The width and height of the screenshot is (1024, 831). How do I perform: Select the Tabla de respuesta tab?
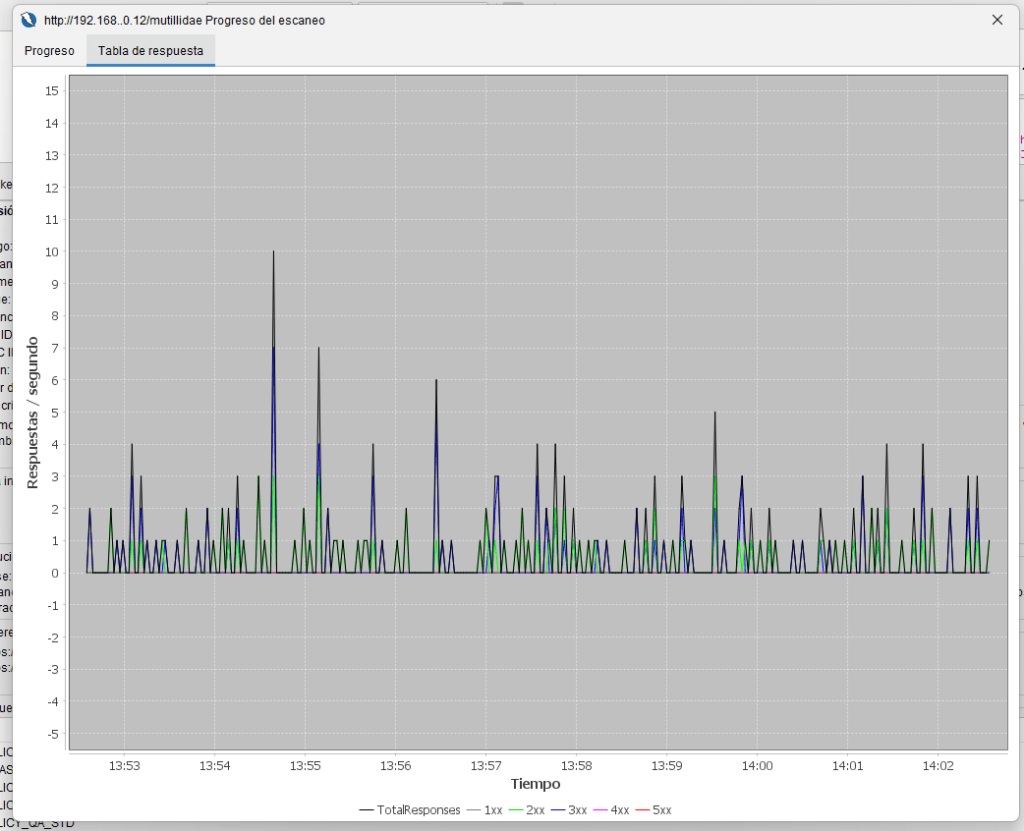(x=150, y=50)
